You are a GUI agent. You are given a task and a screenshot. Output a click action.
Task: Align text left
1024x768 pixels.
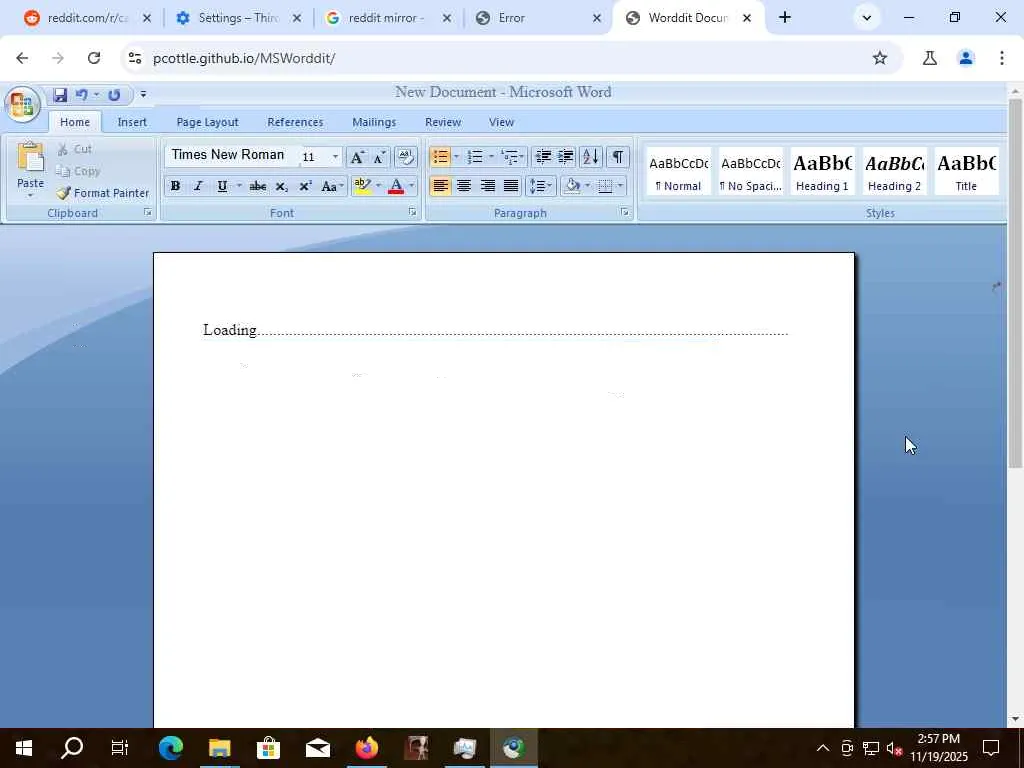tap(441, 186)
